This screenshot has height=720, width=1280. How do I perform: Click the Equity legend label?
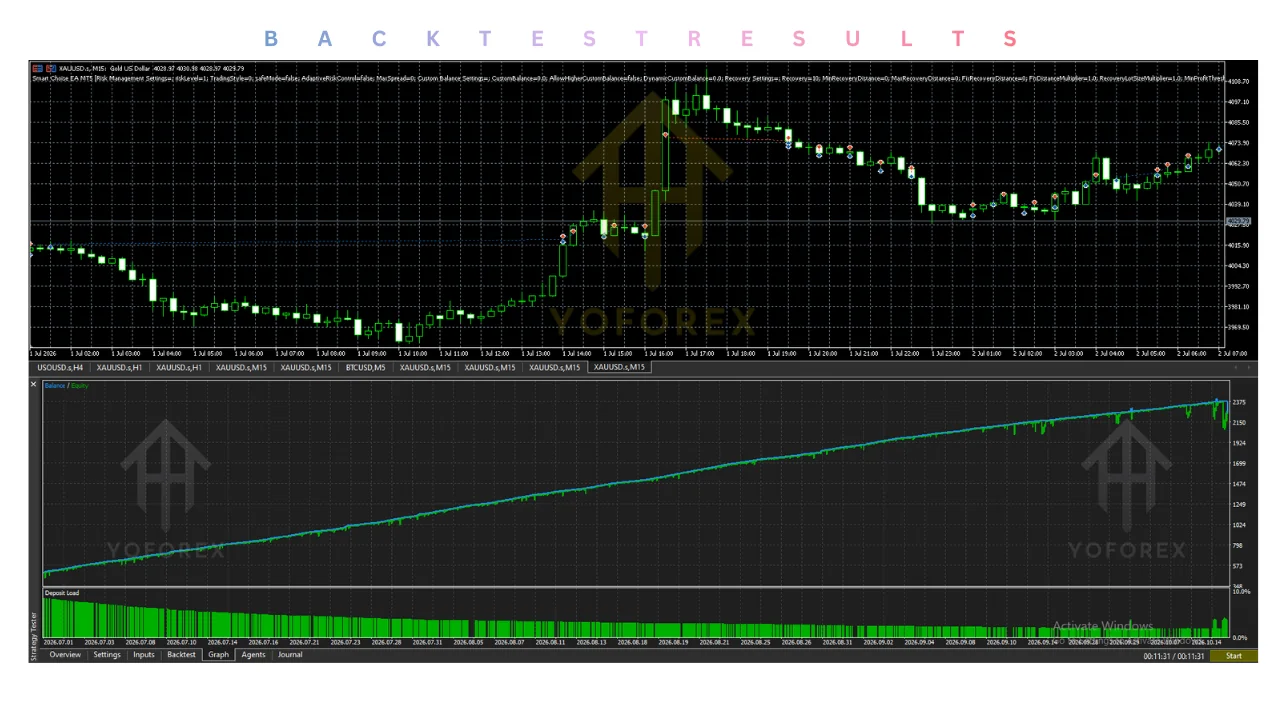click(x=80, y=385)
